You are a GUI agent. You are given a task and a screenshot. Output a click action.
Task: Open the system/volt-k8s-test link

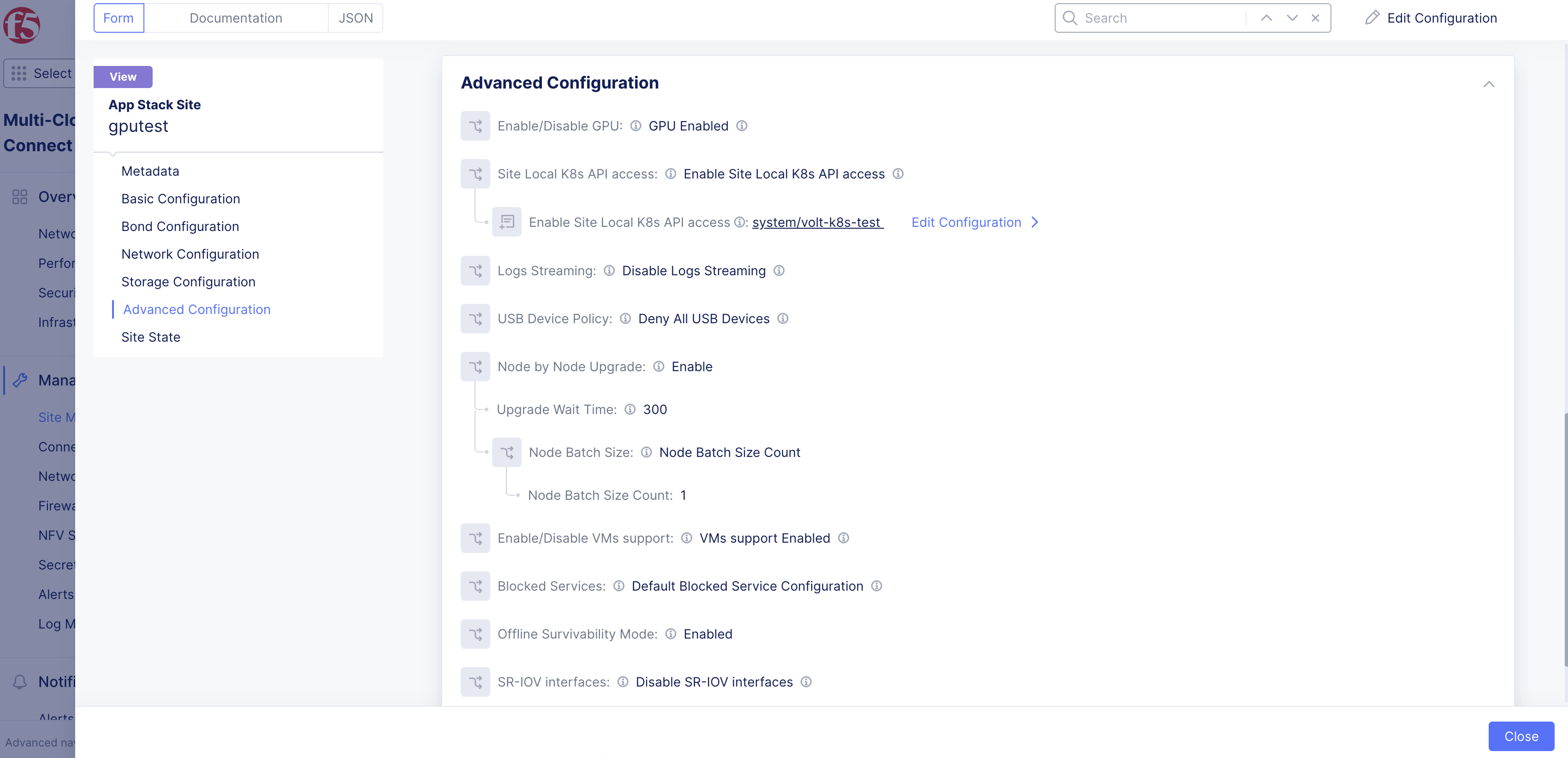click(817, 222)
